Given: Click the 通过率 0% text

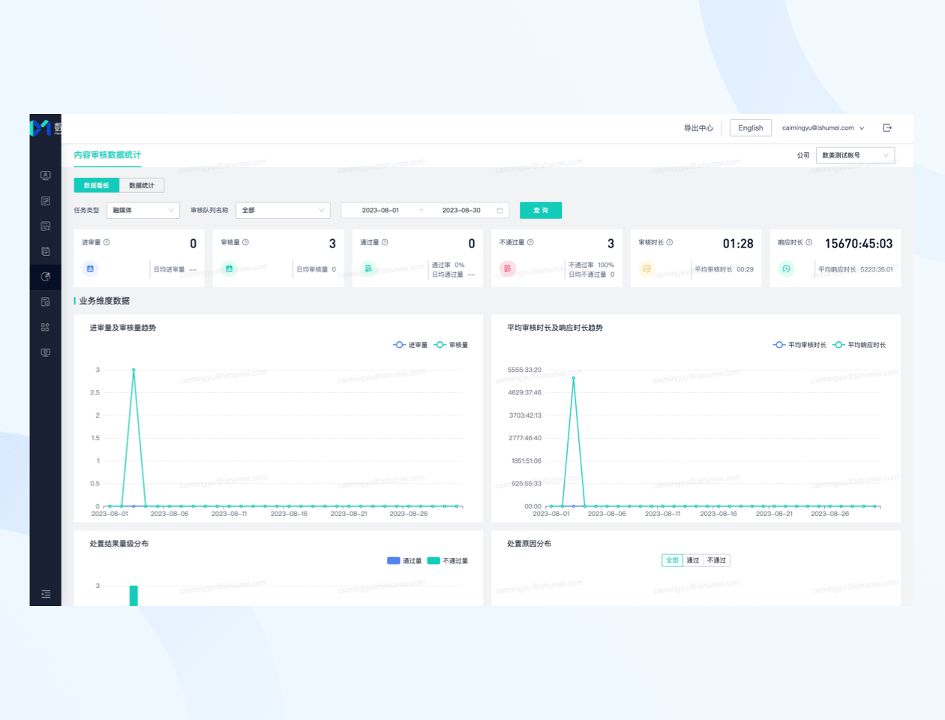Looking at the screenshot, I should (x=448, y=265).
